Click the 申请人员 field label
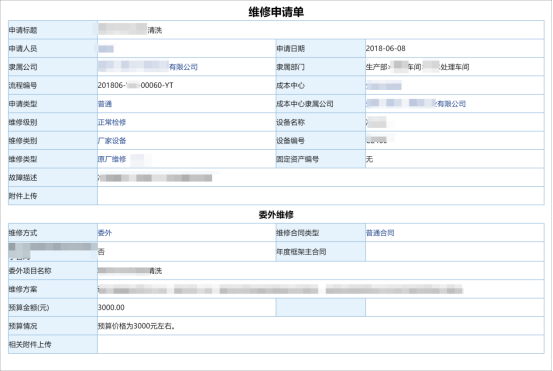Screen dimensions: 553x371 (23, 48)
